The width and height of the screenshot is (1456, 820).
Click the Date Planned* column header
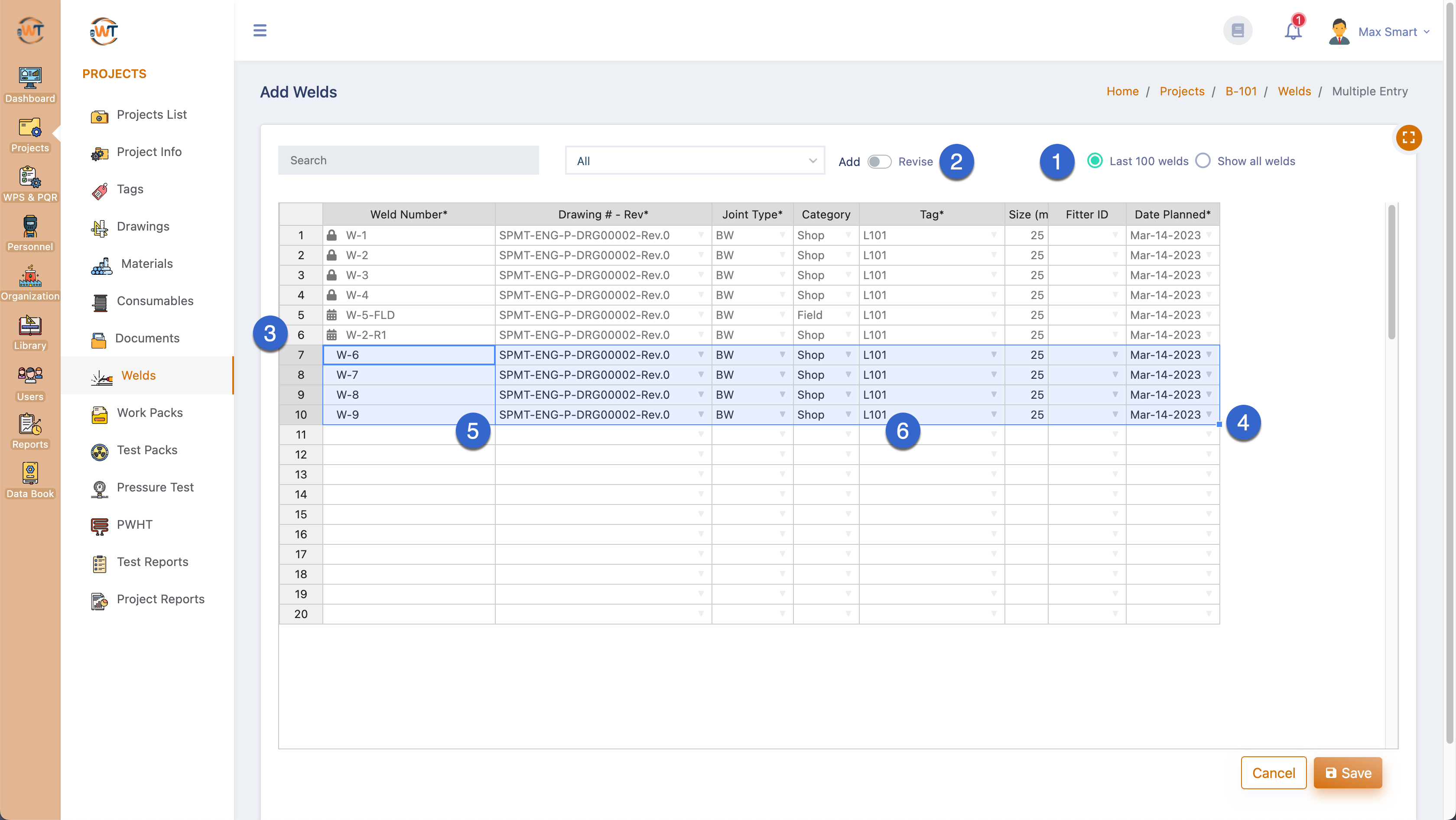[x=1172, y=215]
